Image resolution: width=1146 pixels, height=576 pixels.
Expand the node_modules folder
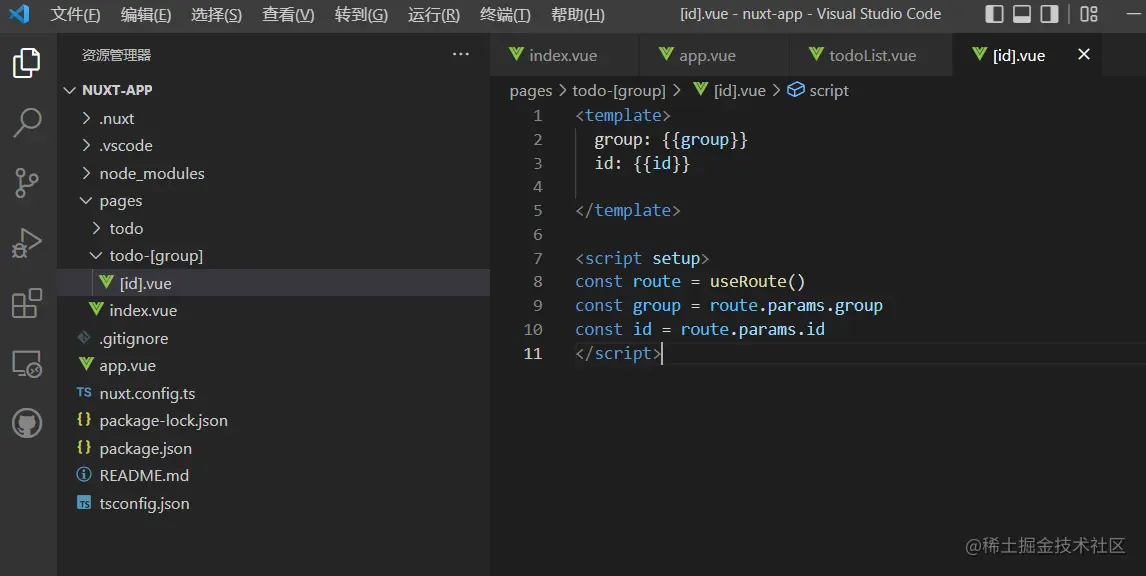pyautogui.click(x=273, y=173)
